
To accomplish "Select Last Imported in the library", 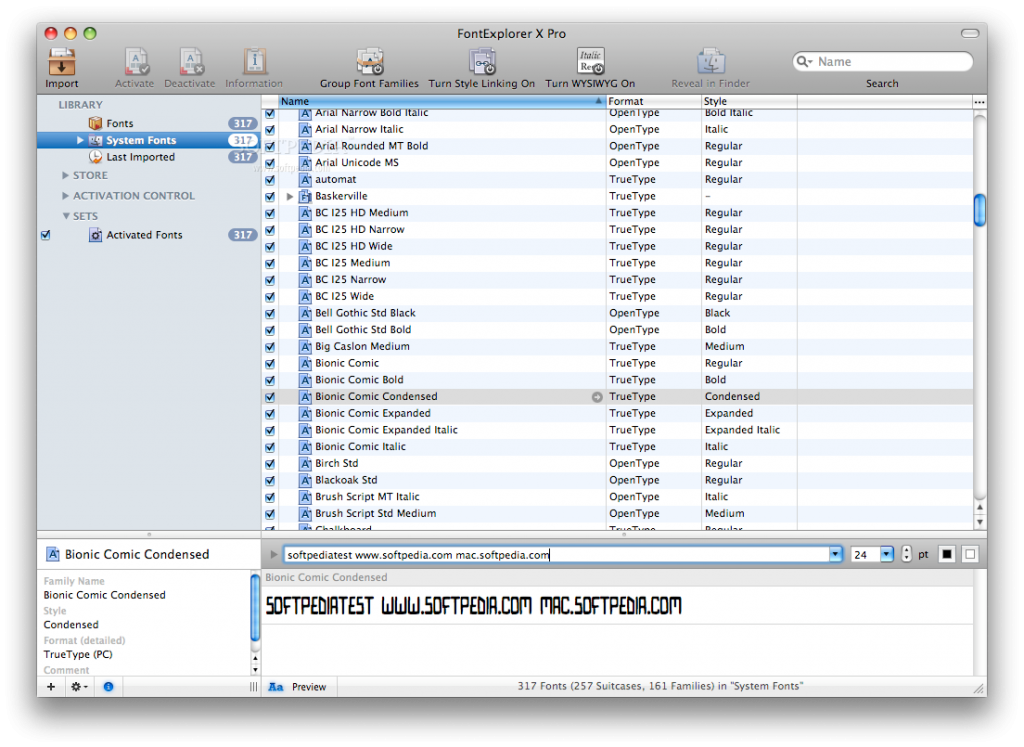I will (x=148, y=157).
